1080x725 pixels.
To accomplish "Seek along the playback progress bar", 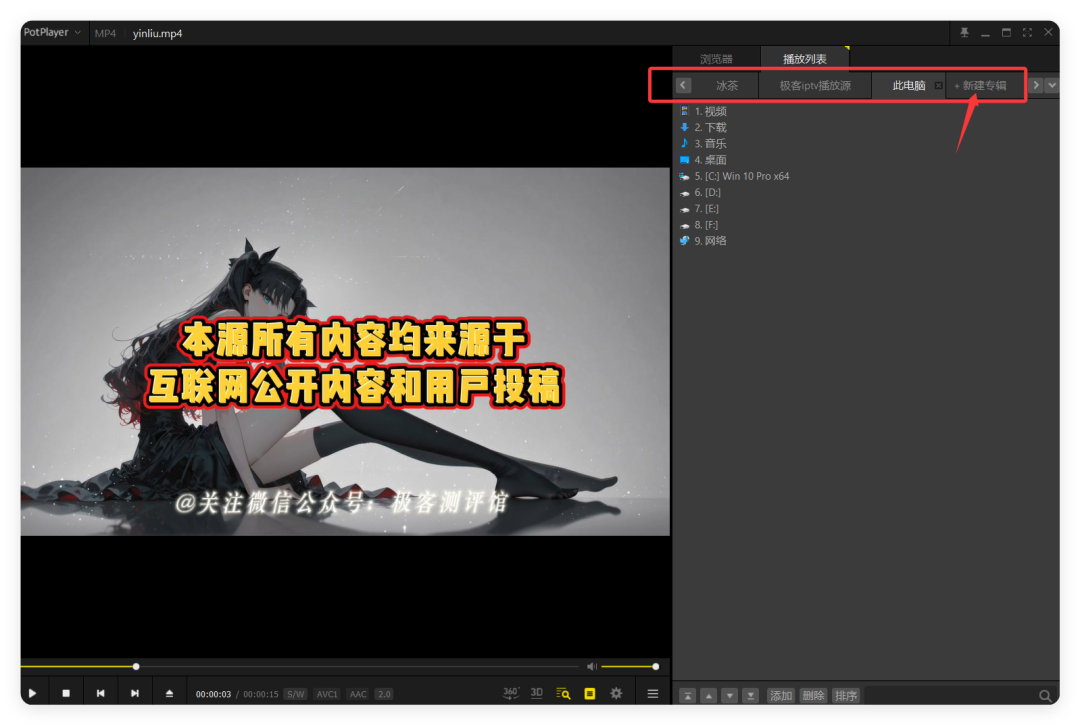I will click(300, 666).
